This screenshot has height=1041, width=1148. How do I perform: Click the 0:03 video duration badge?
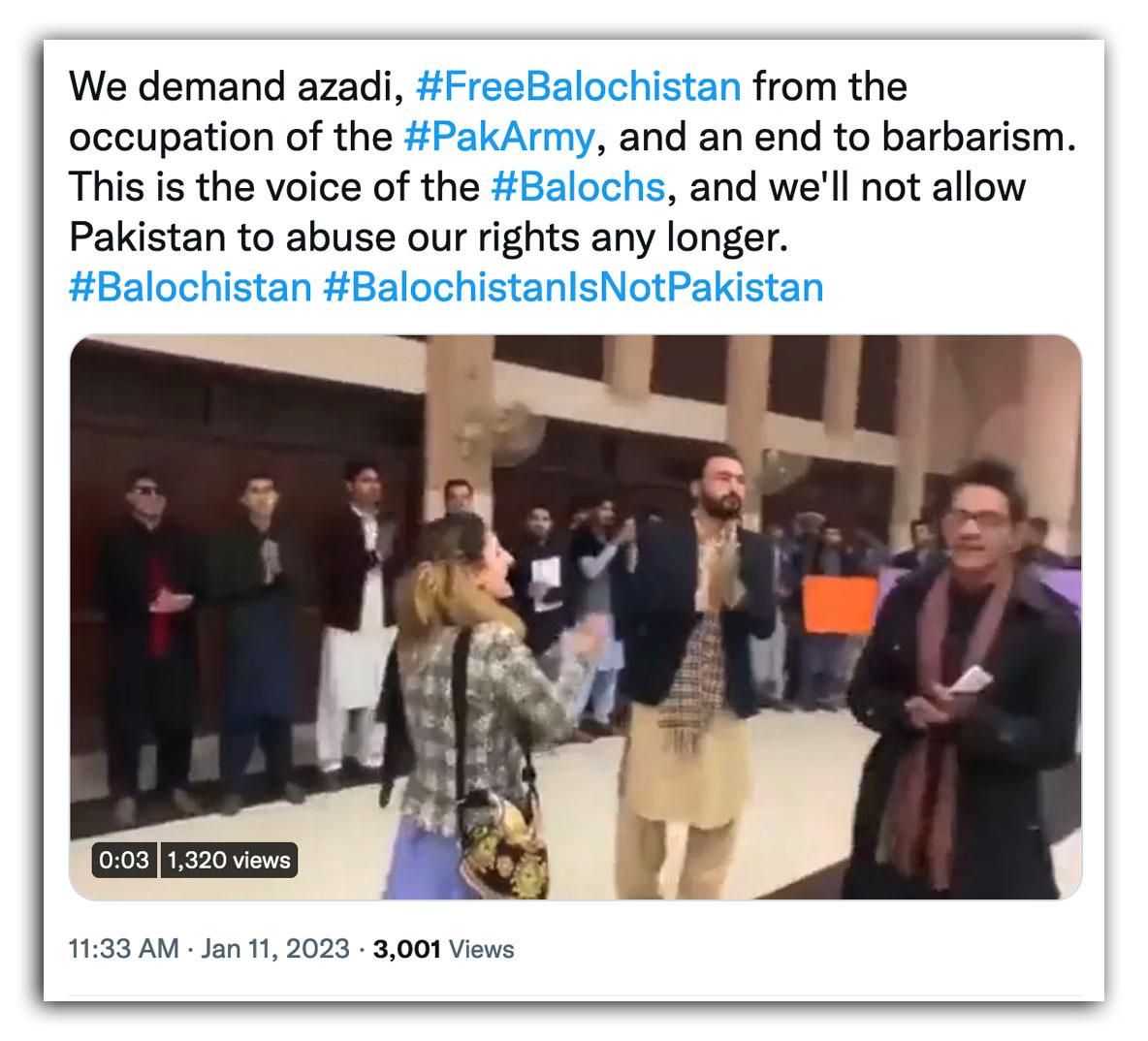click(x=124, y=860)
